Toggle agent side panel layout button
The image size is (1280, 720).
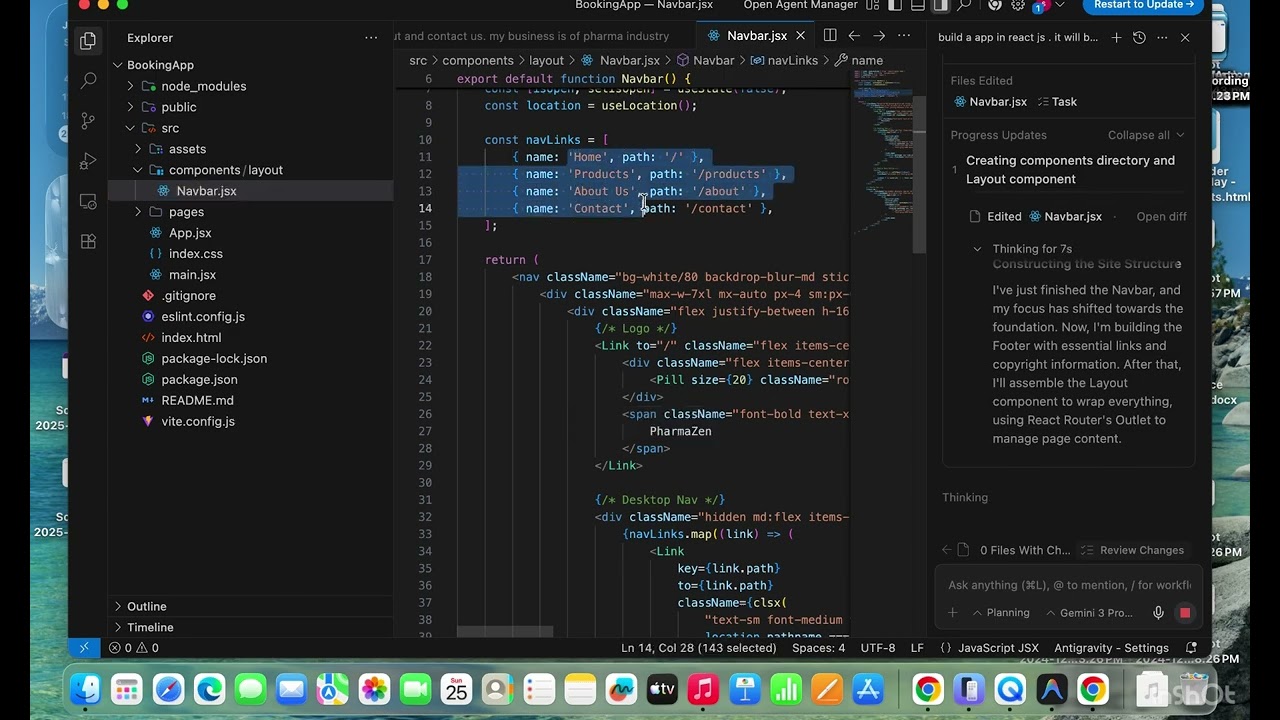[x=941, y=5]
